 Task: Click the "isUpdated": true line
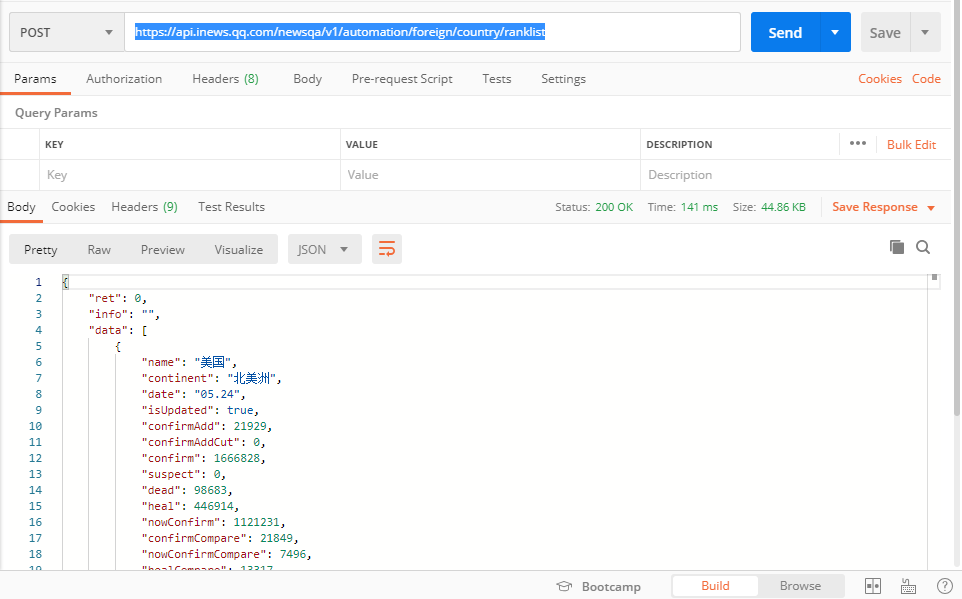[x=200, y=410]
